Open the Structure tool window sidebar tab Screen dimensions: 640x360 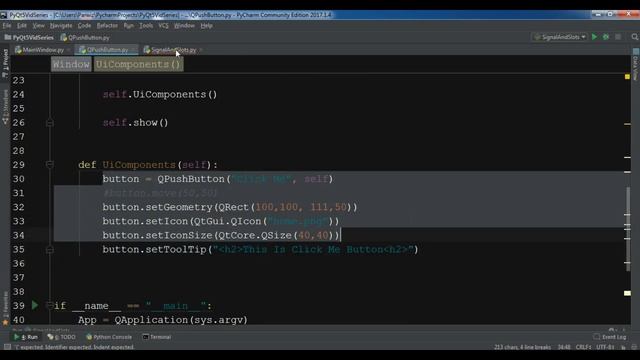click(5, 107)
